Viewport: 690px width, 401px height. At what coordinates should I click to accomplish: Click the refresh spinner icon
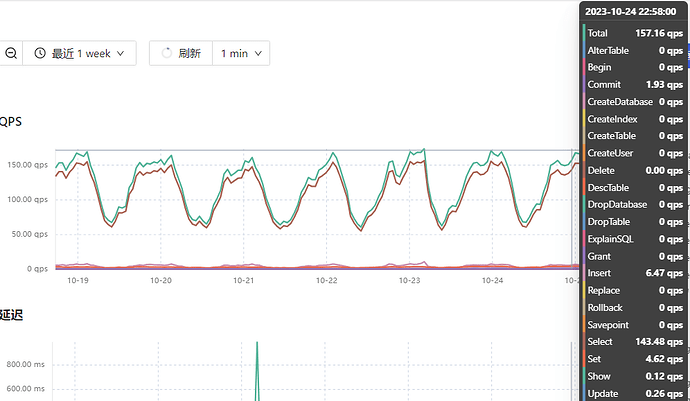pyautogui.click(x=166, y=53)
